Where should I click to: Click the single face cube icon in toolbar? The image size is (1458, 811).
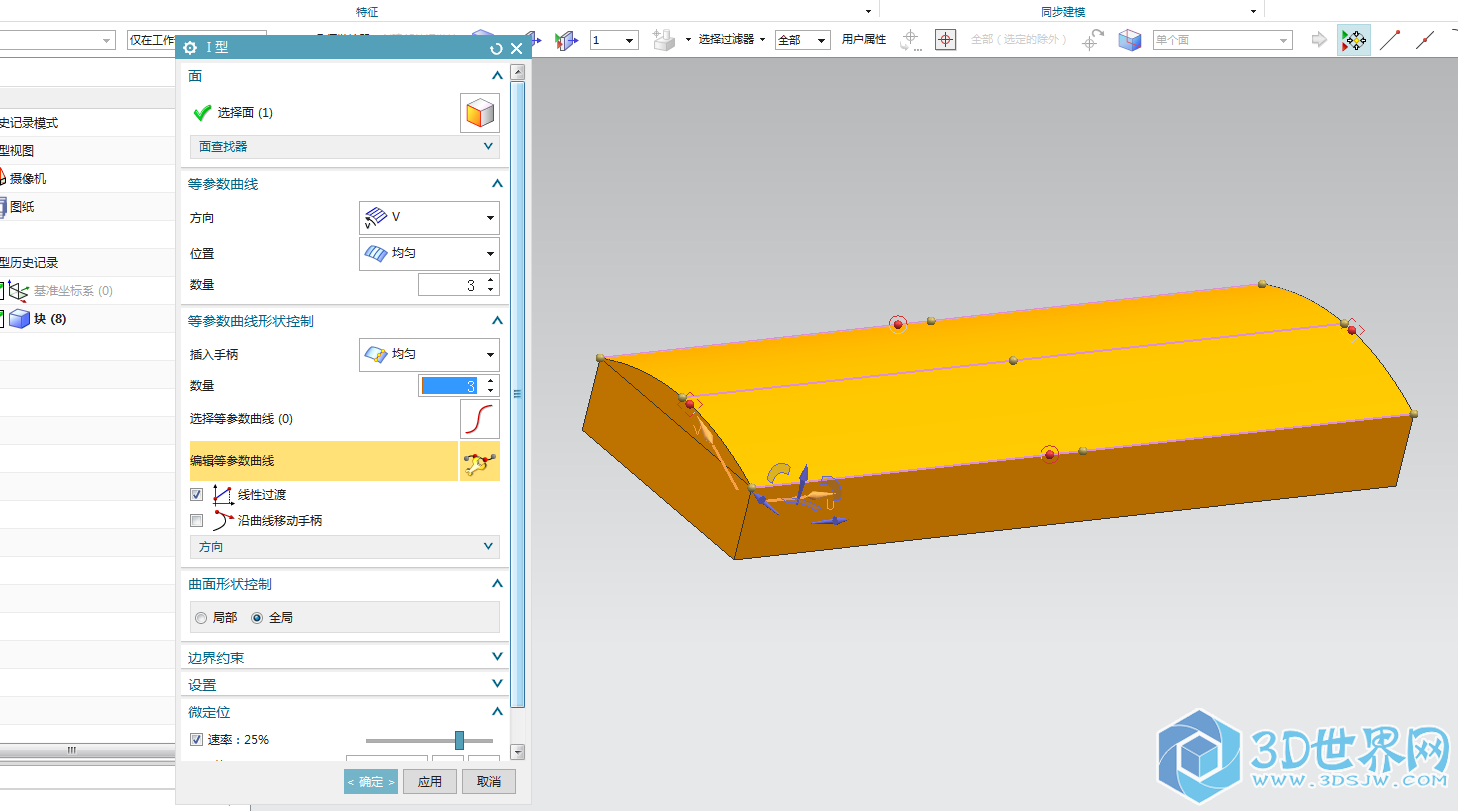tap(1130, 40)
